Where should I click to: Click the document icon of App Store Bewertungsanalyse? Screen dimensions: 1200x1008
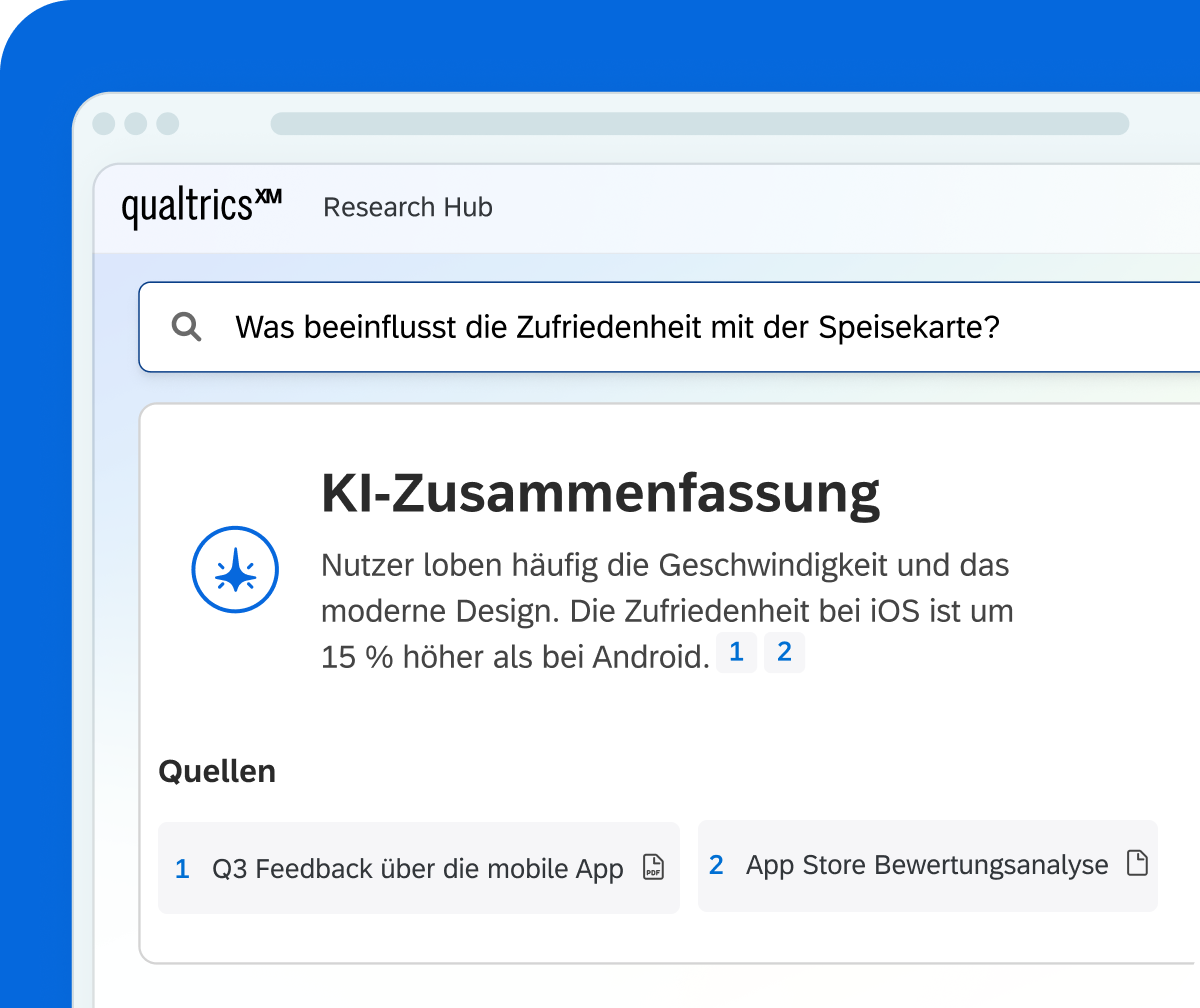1137,863
